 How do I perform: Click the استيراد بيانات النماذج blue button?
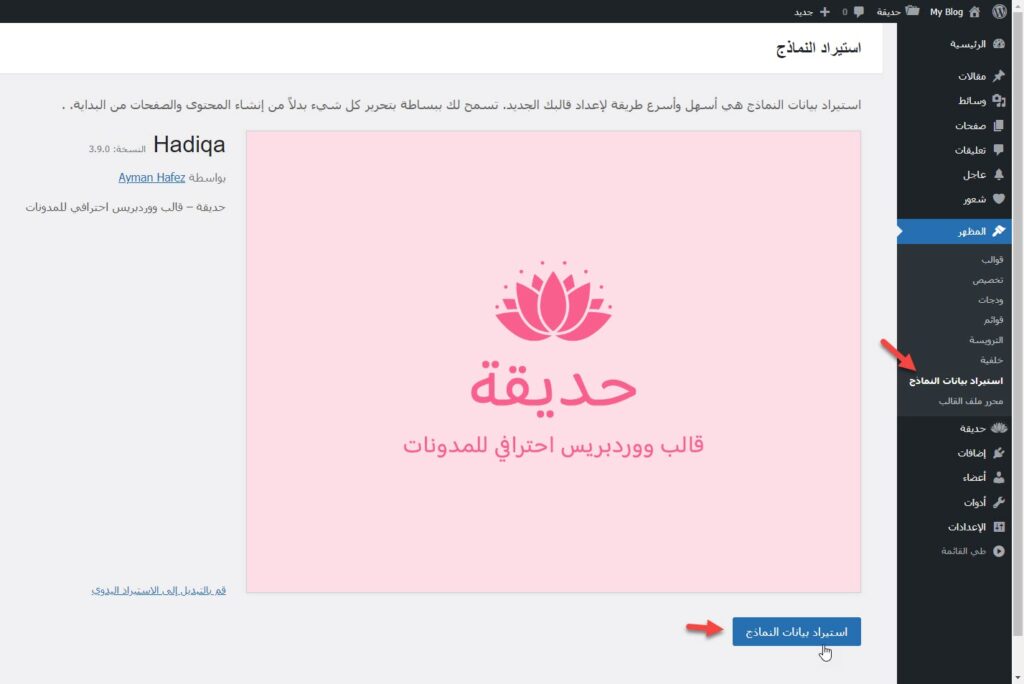[796, 632]
